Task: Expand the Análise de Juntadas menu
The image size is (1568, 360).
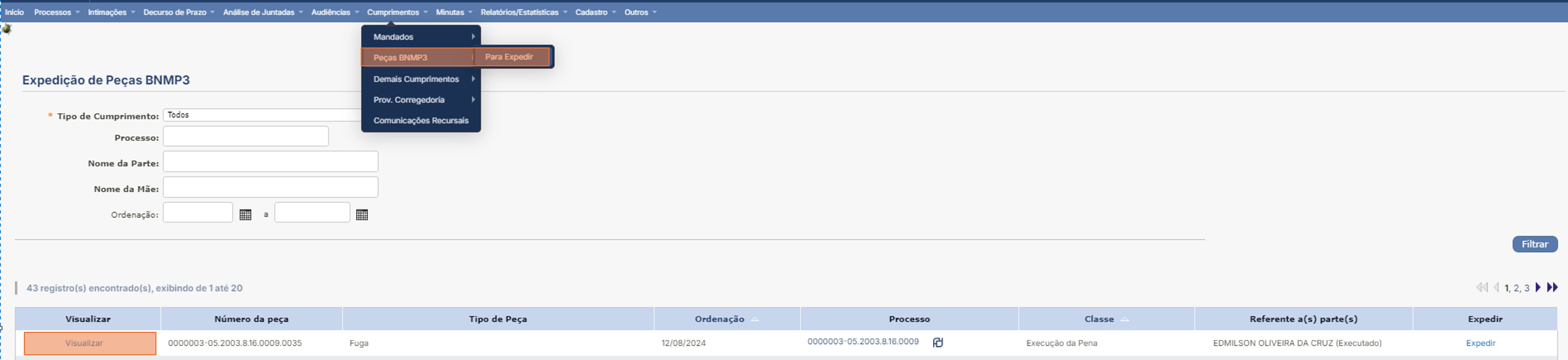Action: [262, 12]
